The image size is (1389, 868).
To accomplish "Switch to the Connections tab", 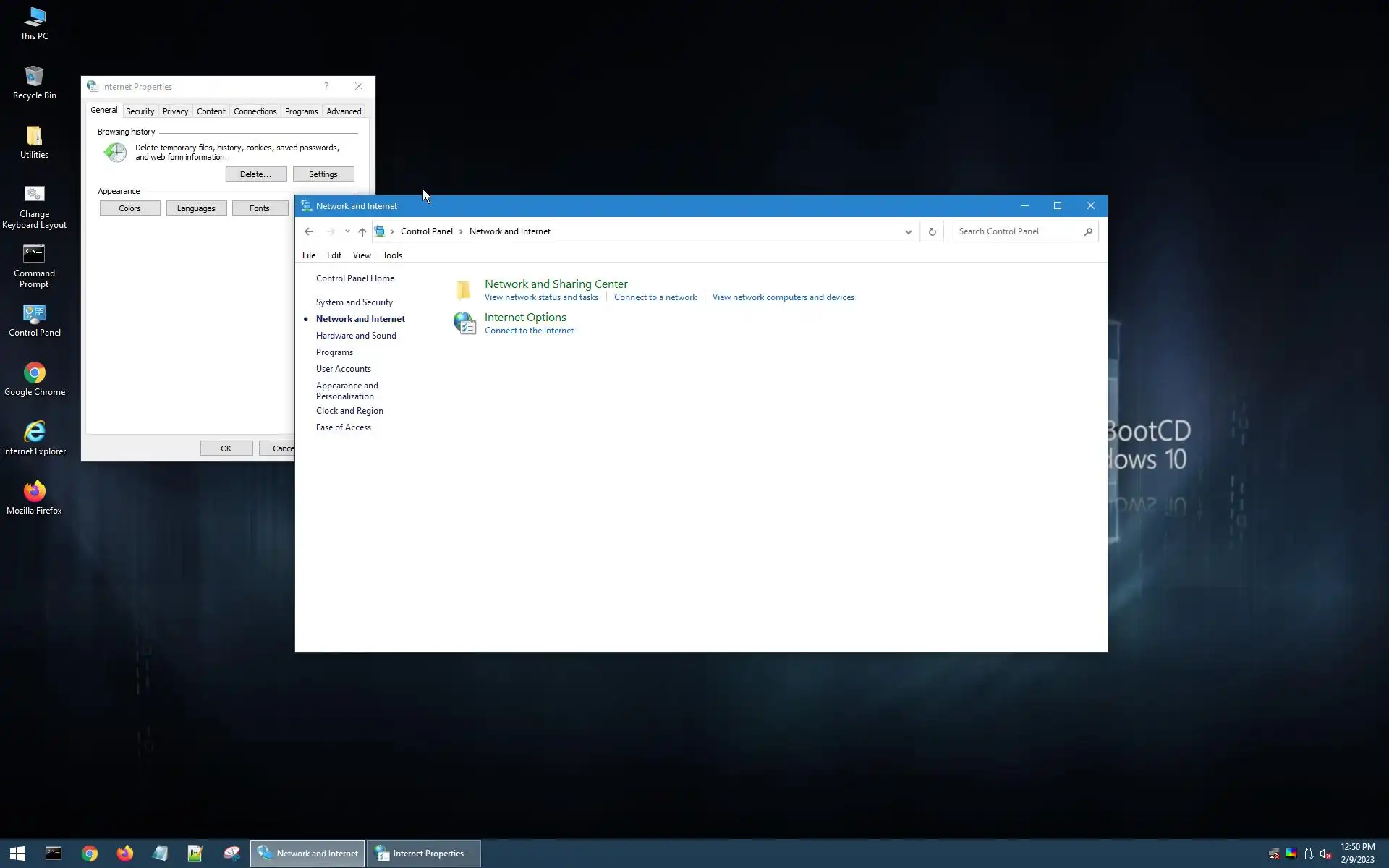I will pos(255,111).
